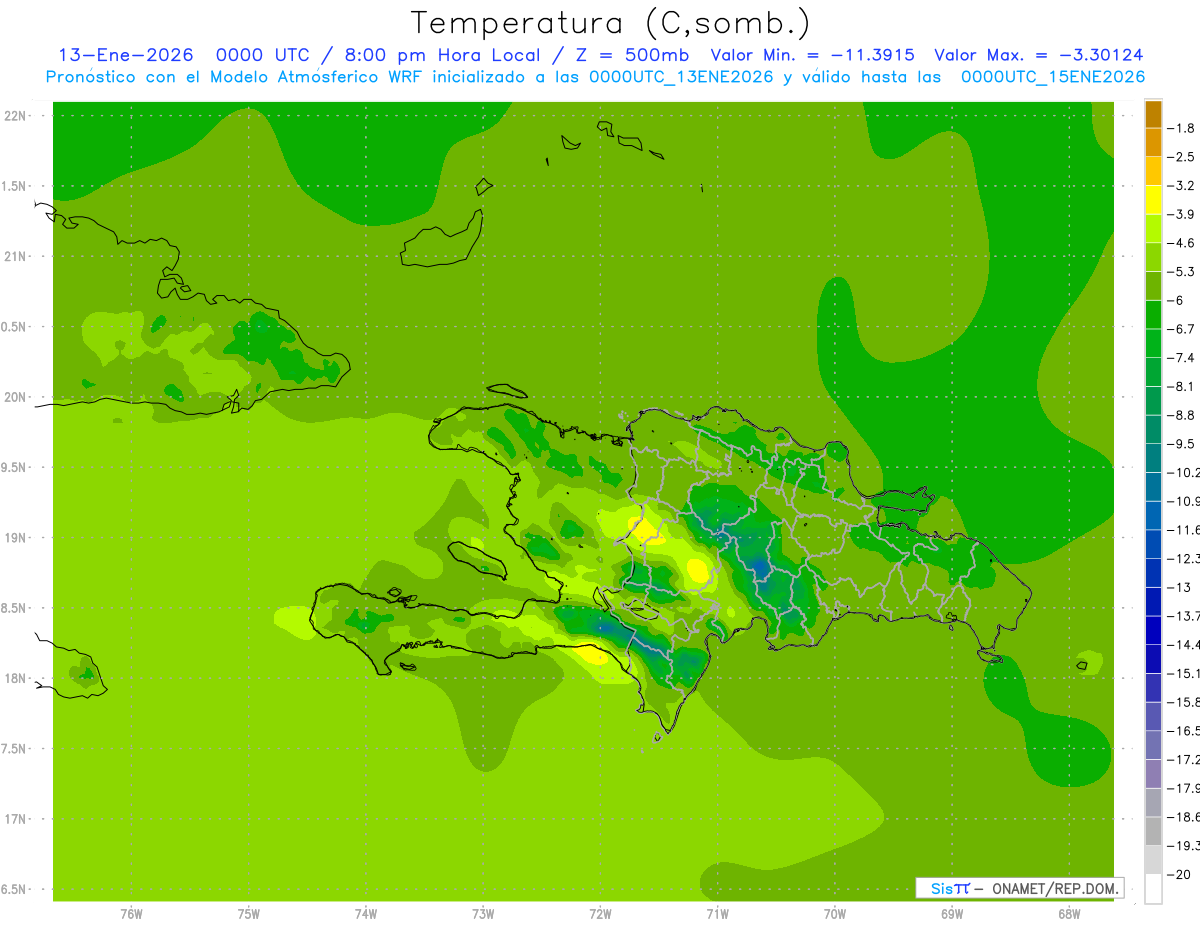1200x927 pixels.
Task: Pick the gray swatch between -18.6 and -19.3
Action: tap(1153, 830)
